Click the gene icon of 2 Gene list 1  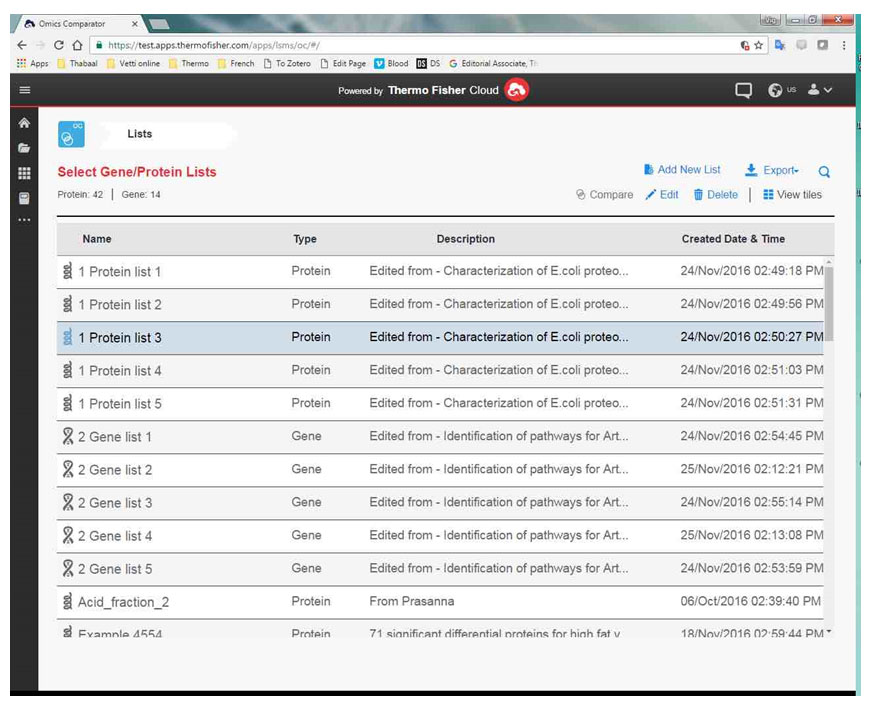point(68,436)
